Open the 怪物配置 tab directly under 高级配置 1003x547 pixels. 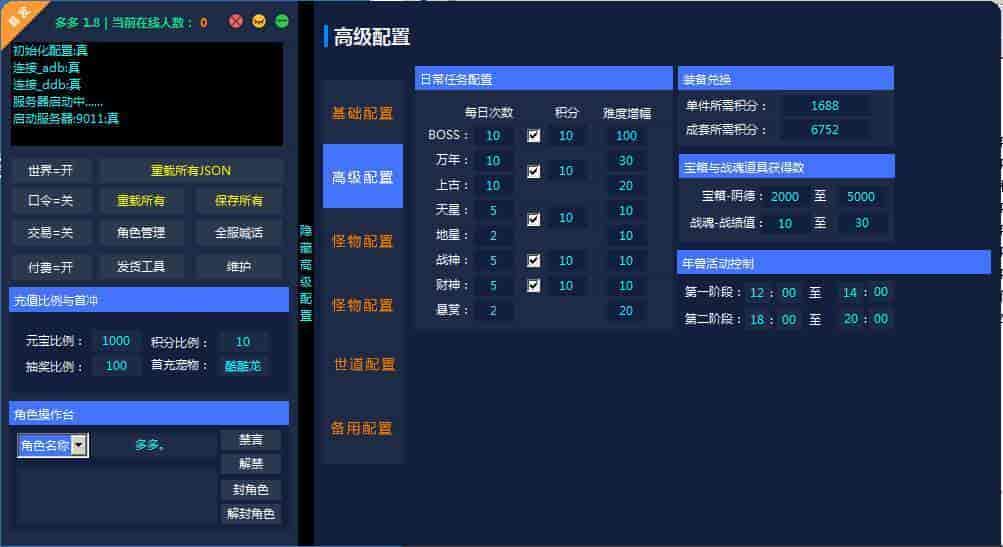[363, 241]
